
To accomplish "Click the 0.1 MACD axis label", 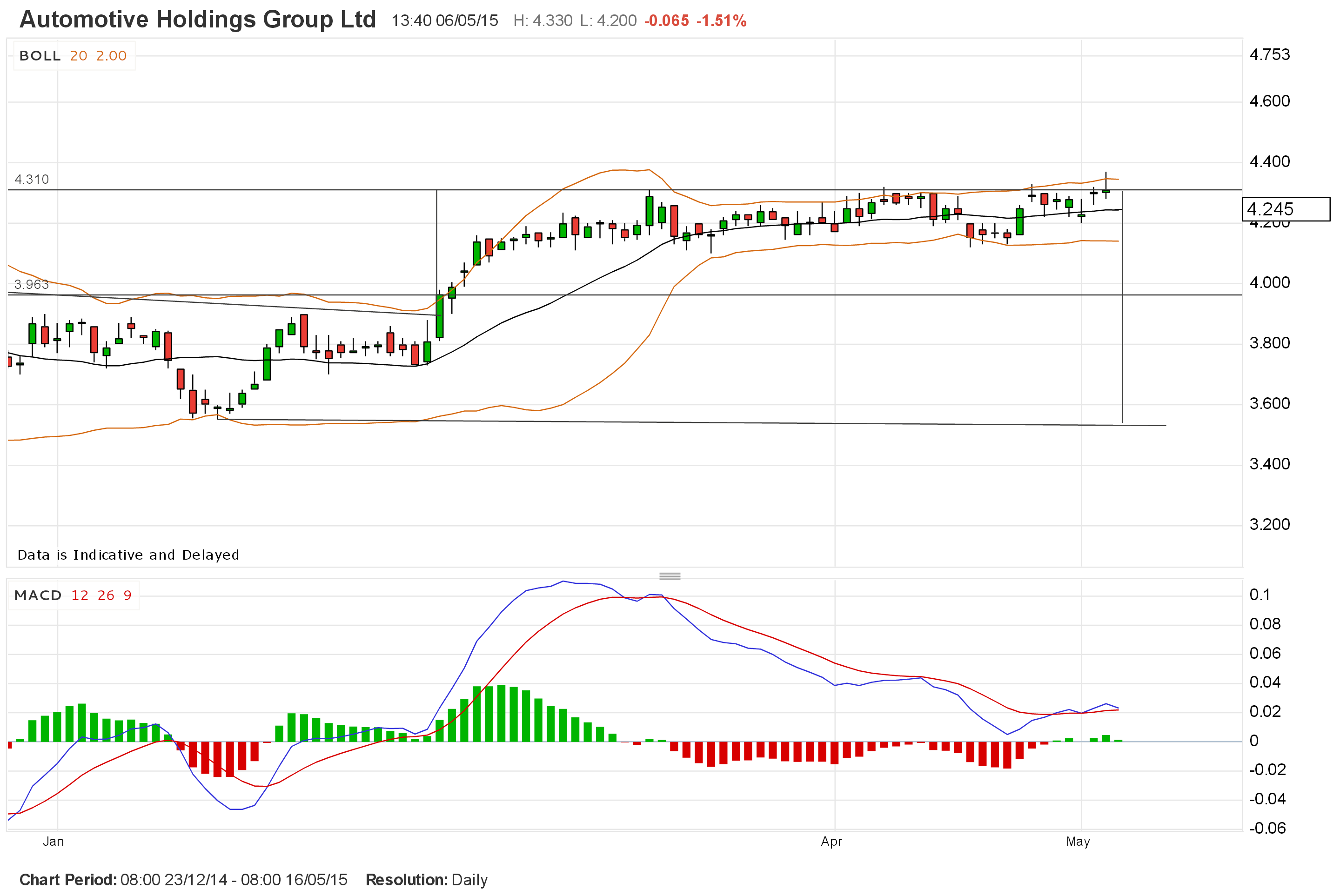I will (x=1260, y=595).
